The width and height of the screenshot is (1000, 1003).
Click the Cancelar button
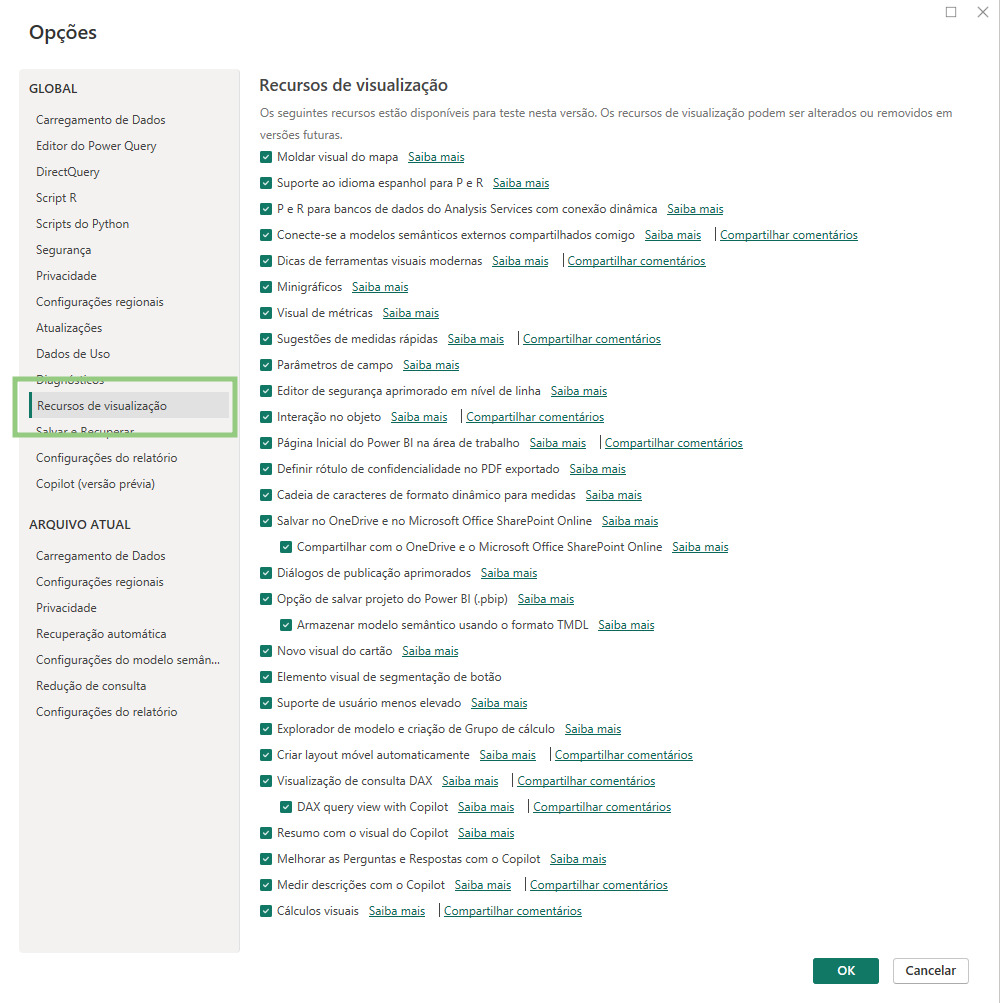pyautogui.click(x=930, y=970)
